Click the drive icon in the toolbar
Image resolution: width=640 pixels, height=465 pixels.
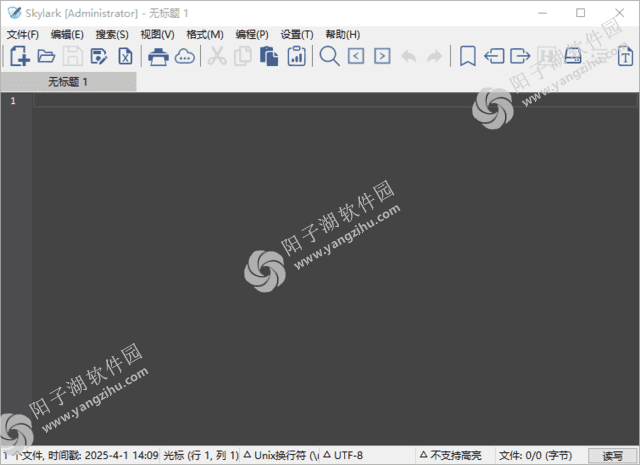tap(573, 56)
